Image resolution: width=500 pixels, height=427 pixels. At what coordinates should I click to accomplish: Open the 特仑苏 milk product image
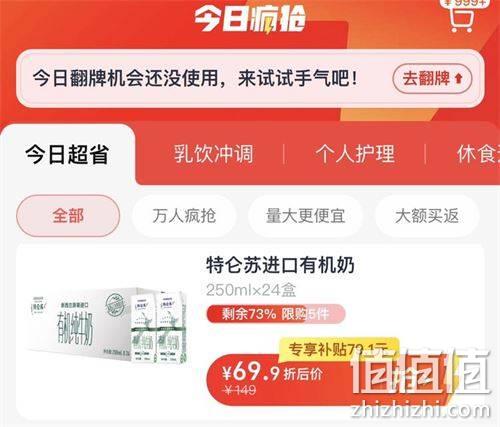click(x=107, y=325)
